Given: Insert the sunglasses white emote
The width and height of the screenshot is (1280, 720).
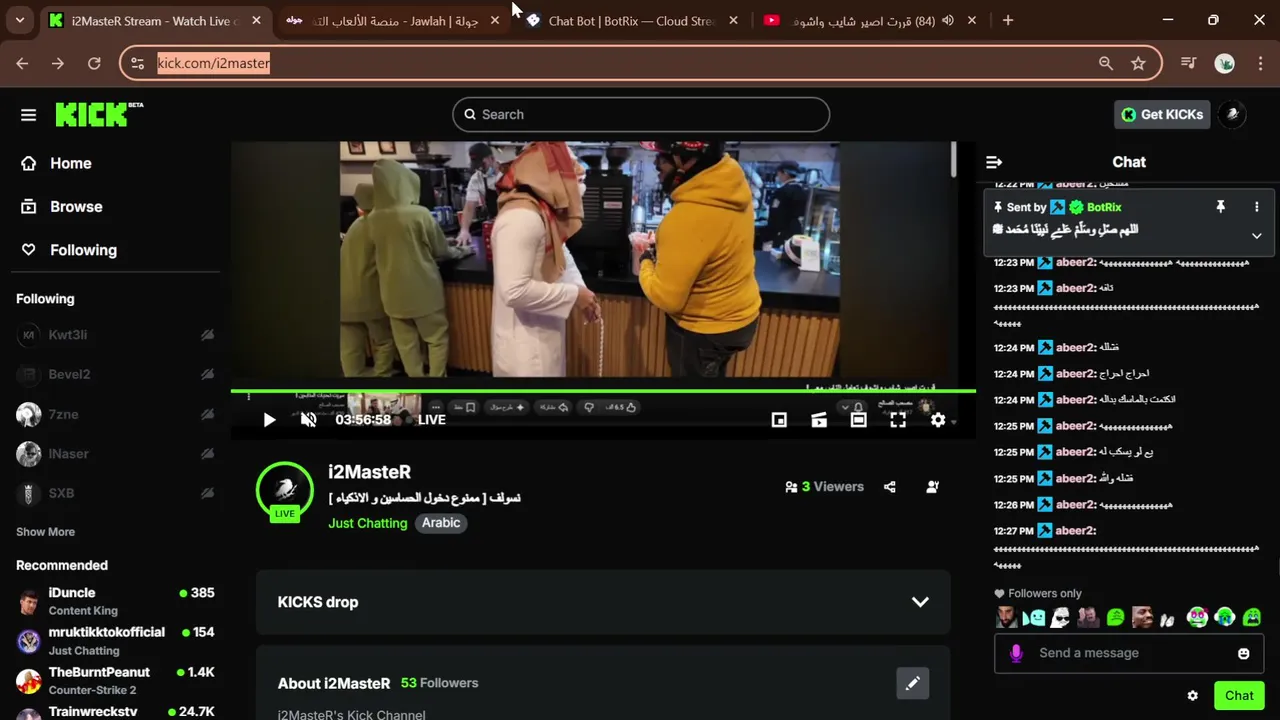Looking at the screenshot, I should [x=1061, y=617].
